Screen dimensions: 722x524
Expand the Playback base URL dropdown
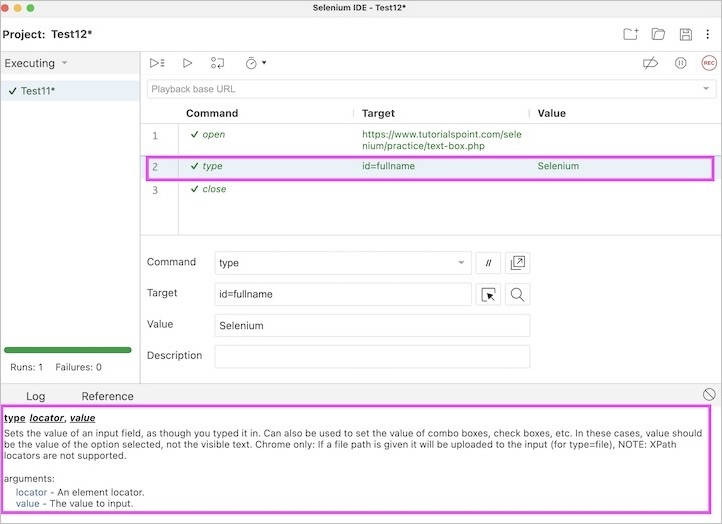click(x=706, y=88)
